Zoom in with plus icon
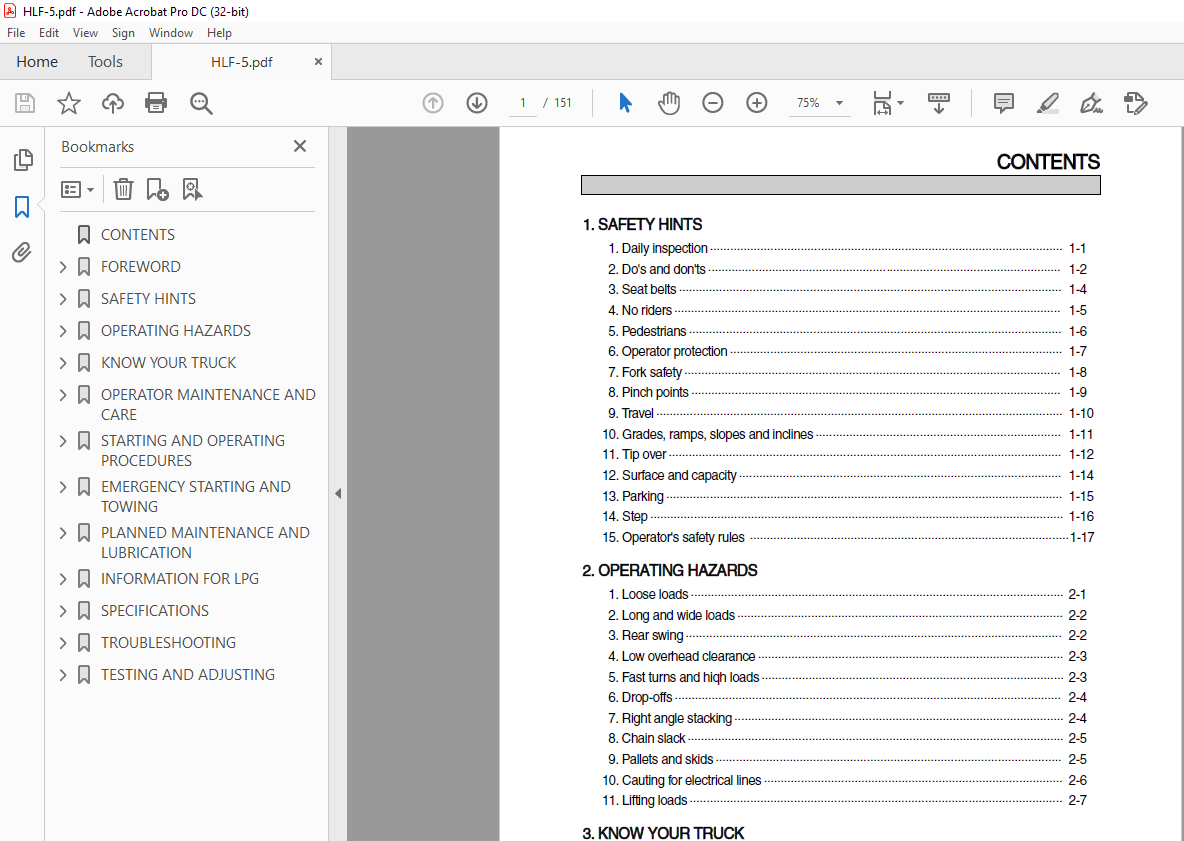The width and height of the screenshot is (1184, 841). point(757,103)
